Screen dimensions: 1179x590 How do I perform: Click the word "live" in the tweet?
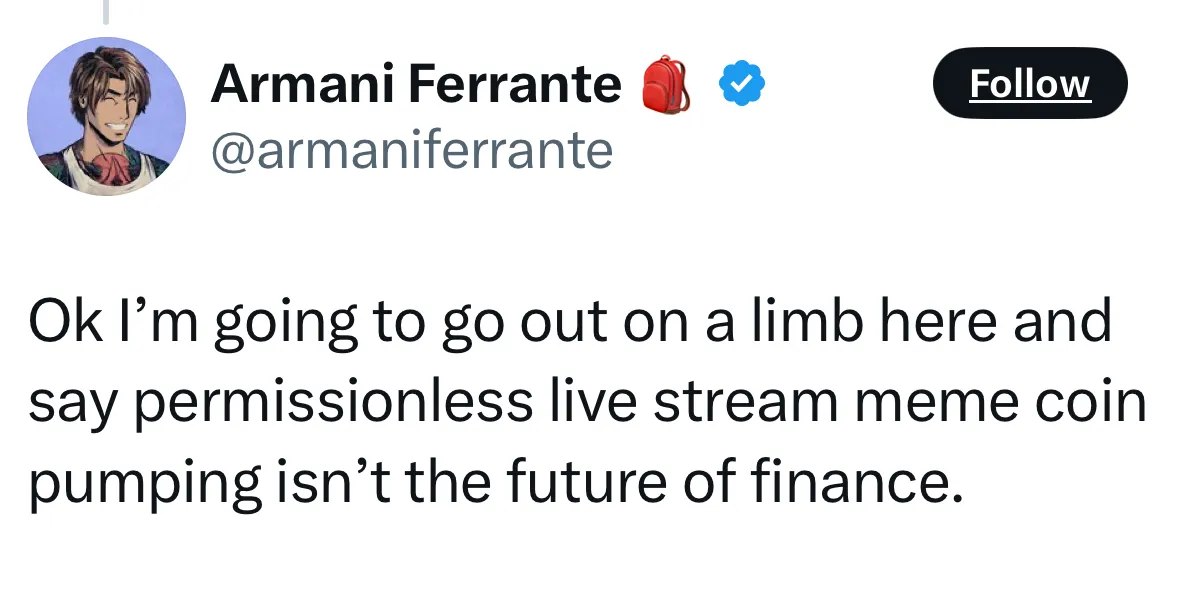pos(603,402)
